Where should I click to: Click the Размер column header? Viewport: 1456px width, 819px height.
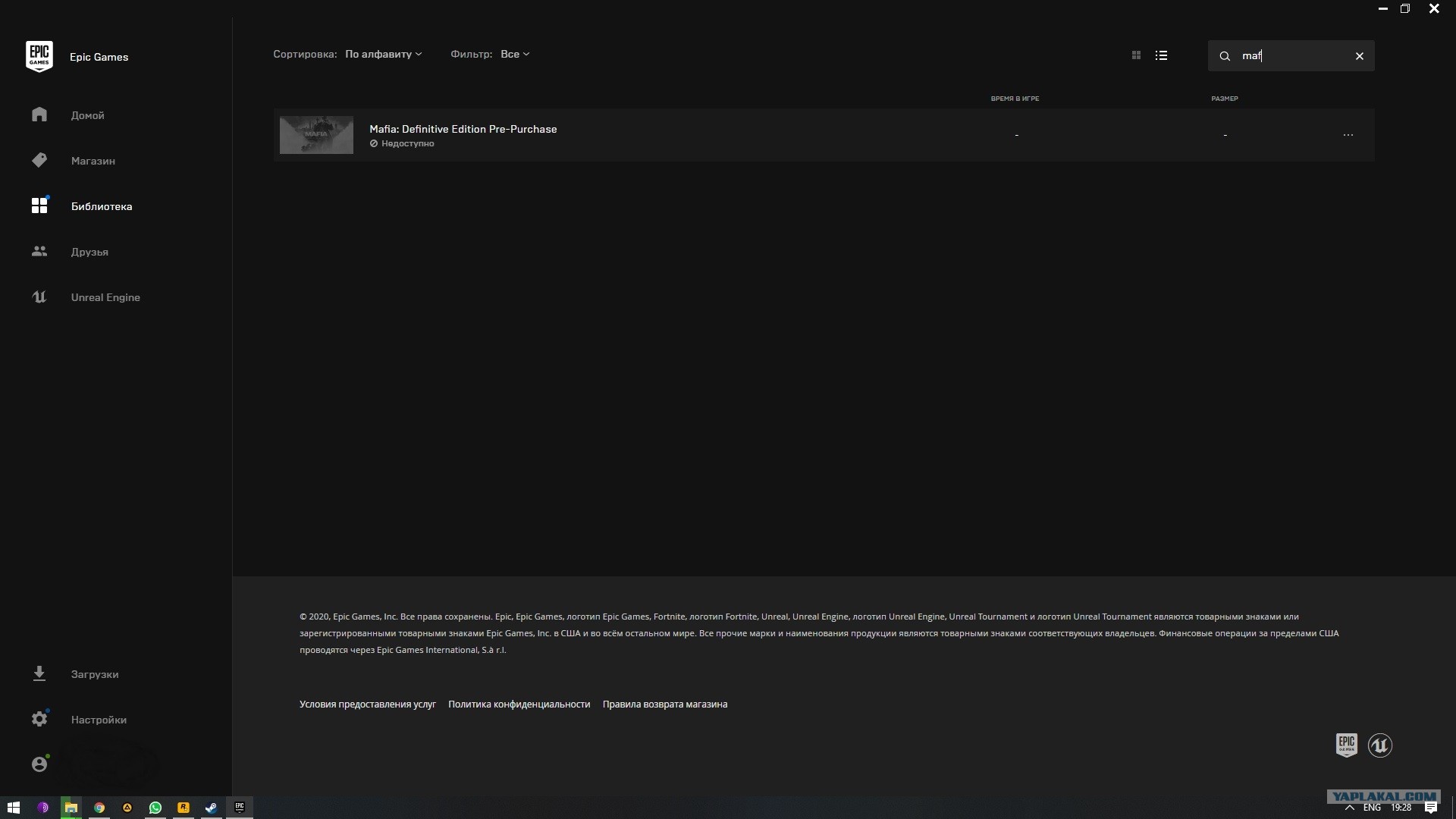coord(1225,99)
